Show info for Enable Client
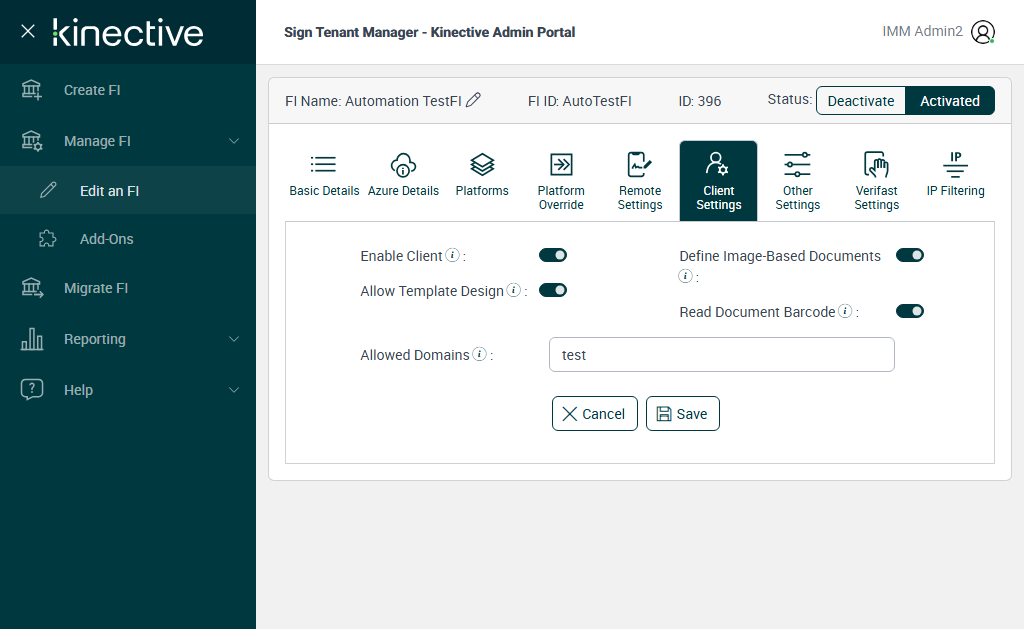Viewport: 1024px width, 629px height. point(452,255)
